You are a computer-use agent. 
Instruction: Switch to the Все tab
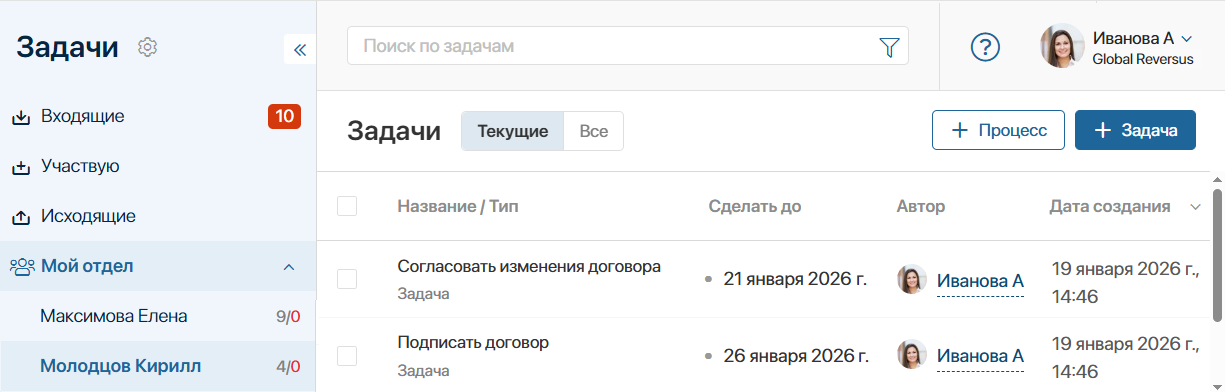594,131
